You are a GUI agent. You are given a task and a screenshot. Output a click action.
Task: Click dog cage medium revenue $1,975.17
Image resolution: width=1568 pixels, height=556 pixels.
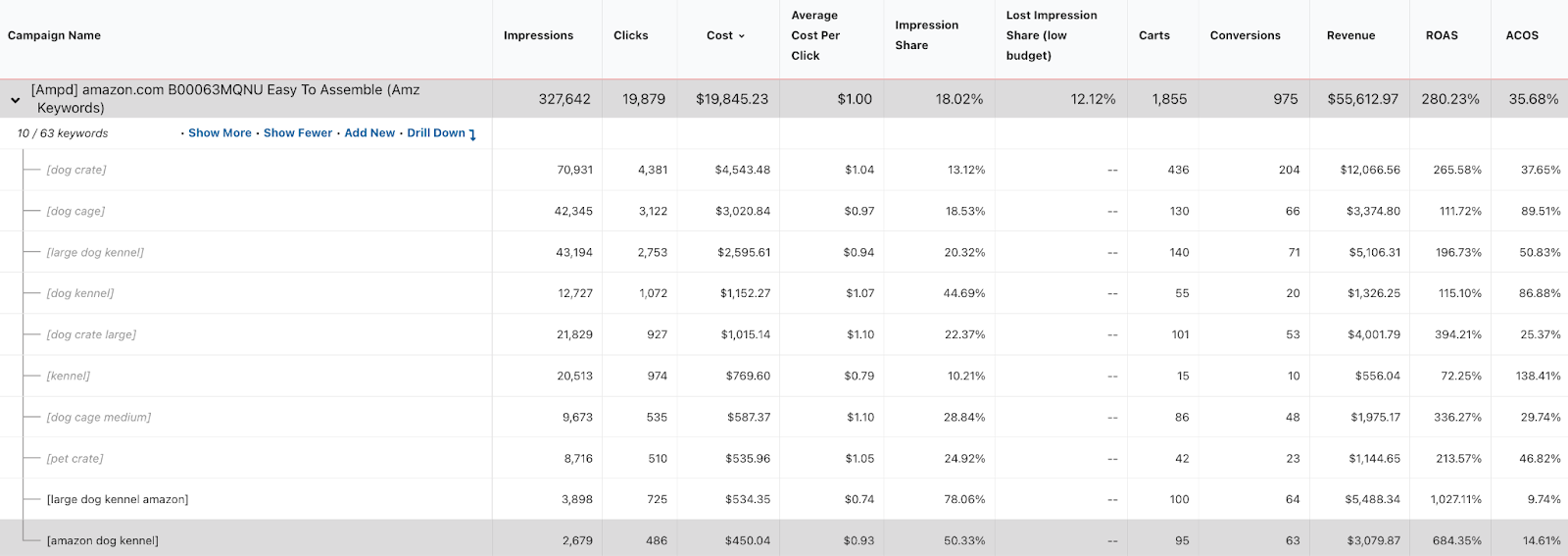pos(1376,417)
